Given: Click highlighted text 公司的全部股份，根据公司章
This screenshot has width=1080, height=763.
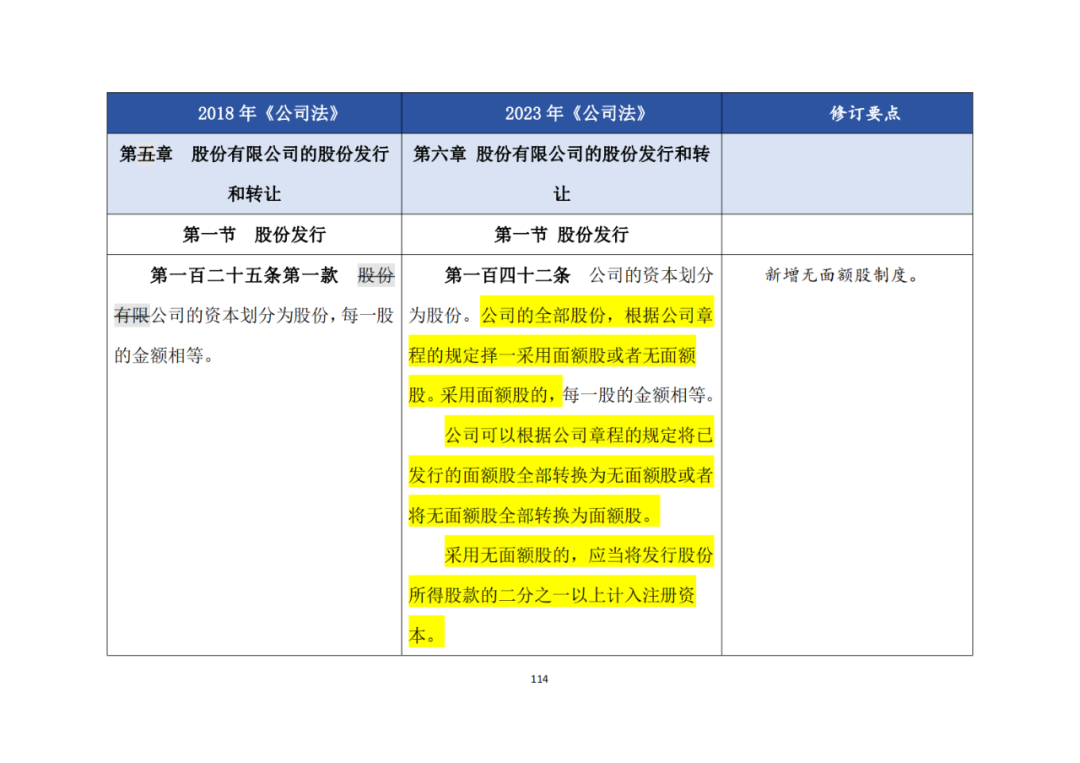Looking at the screenshot, I should (597, 315).
